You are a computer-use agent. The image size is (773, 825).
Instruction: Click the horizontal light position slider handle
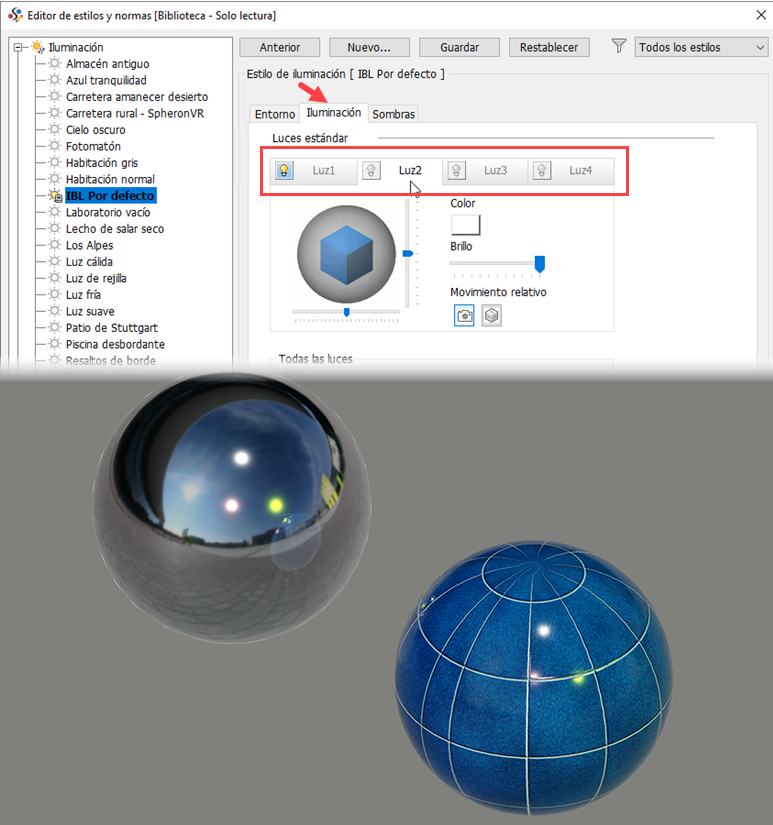coord(346,313)
